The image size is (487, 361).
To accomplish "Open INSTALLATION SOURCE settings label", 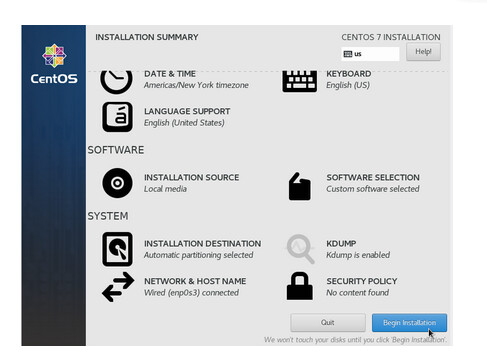I will coord(191,177).
